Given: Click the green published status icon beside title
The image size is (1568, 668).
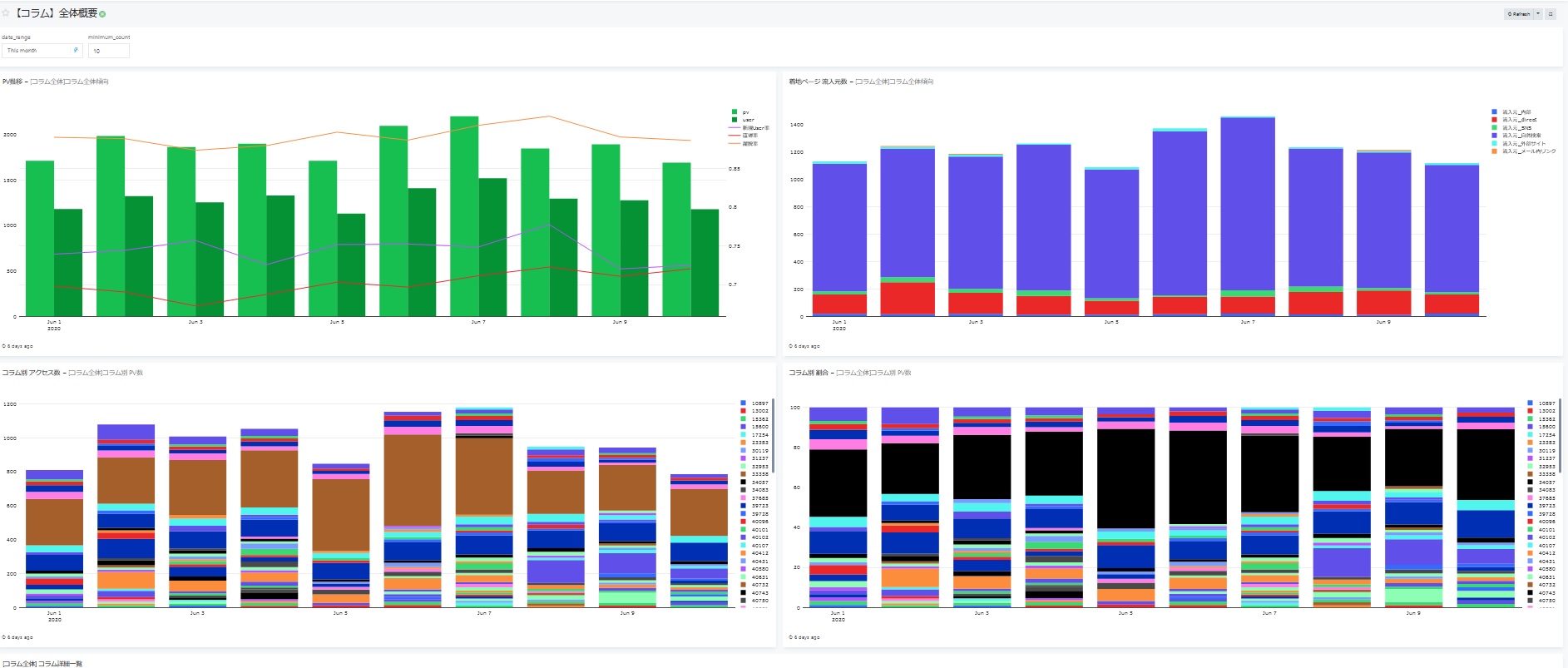Looking at the screenshot, I should point(102,14).
